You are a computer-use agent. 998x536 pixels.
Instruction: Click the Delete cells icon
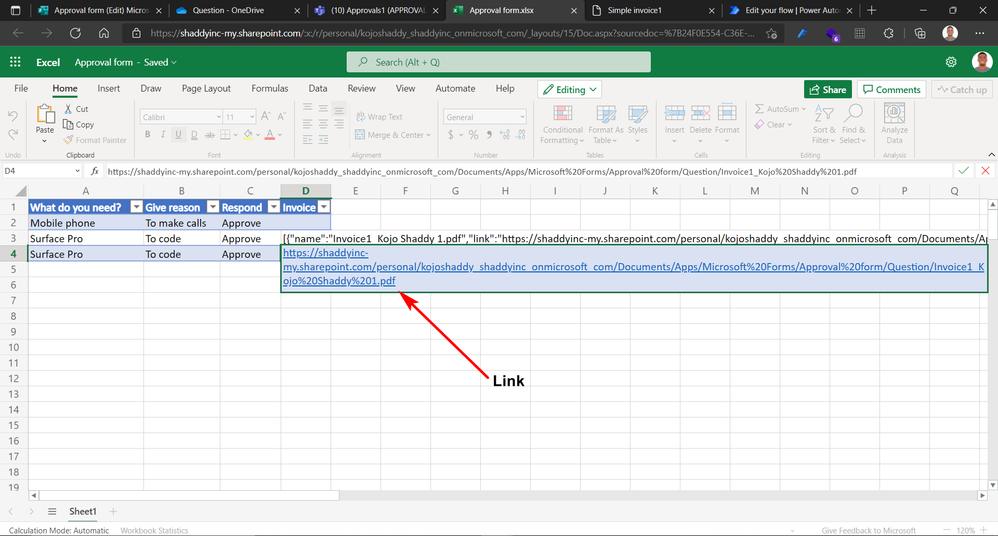[700, 115]
